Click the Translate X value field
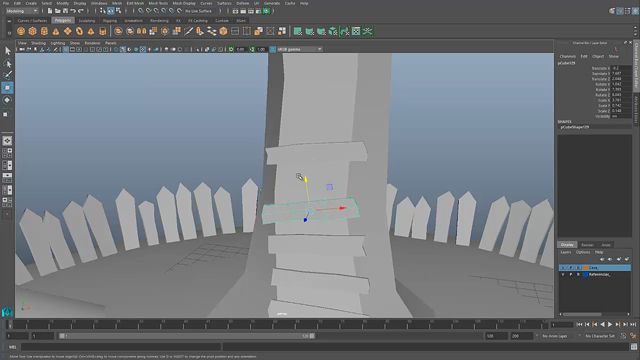Screen dimensions: 640x360 621,68
